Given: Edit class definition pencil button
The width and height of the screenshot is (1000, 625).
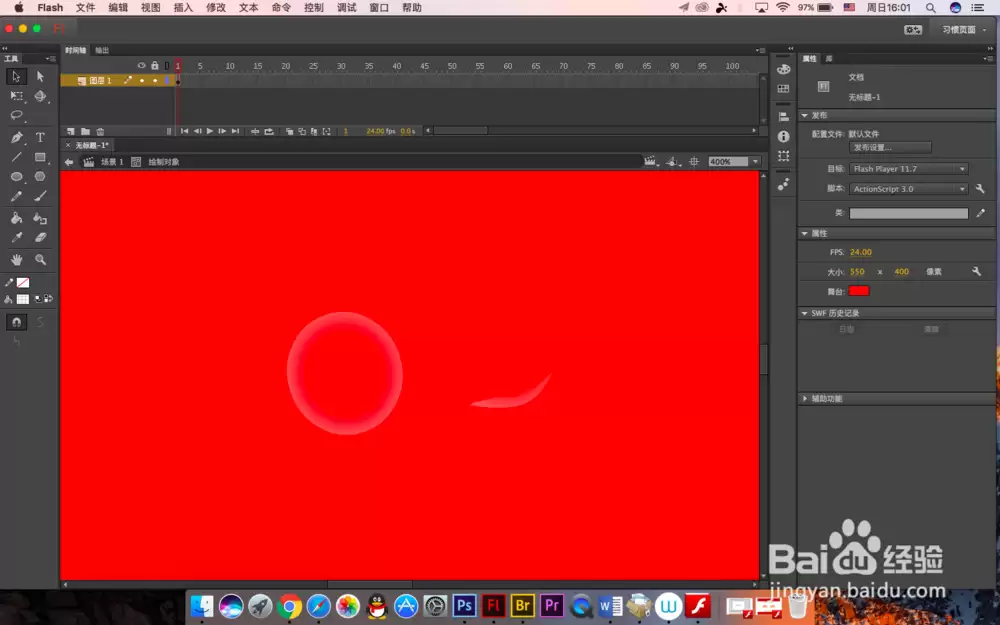Looking at the screenshot, I should click(x=980, y=213).
